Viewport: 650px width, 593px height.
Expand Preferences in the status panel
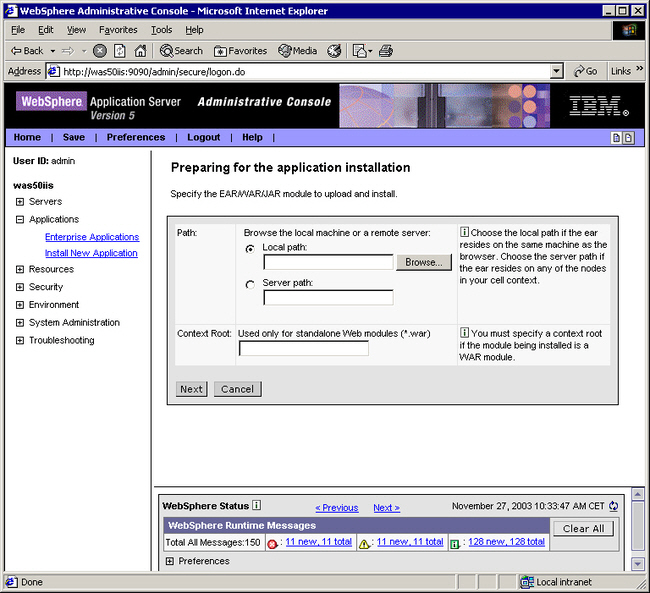pos(169,561)
